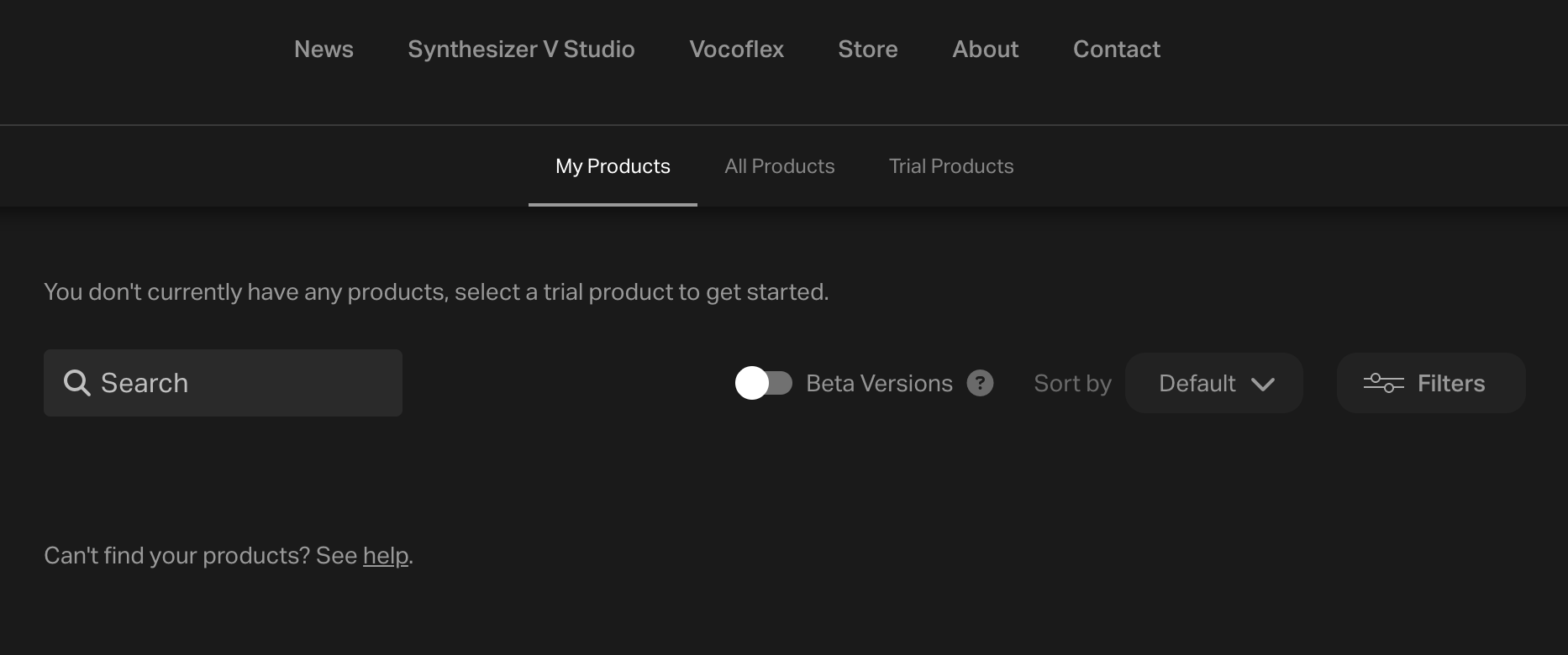
Task: Open the News page
Action: click(324, 50)
